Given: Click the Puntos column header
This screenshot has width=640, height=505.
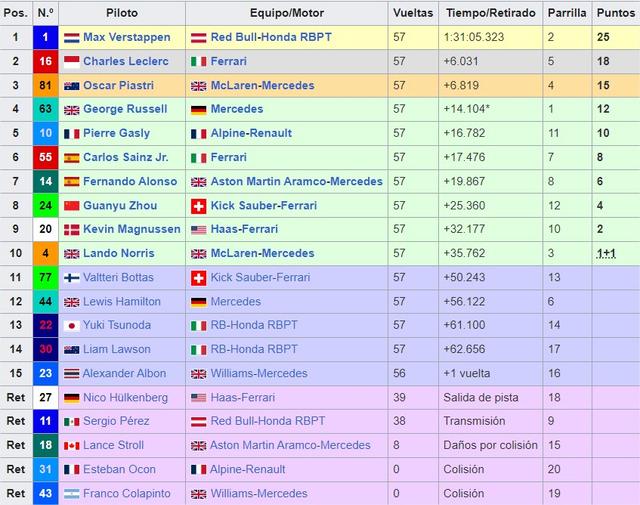Looking at the screenshot, I should pos(616,13).
